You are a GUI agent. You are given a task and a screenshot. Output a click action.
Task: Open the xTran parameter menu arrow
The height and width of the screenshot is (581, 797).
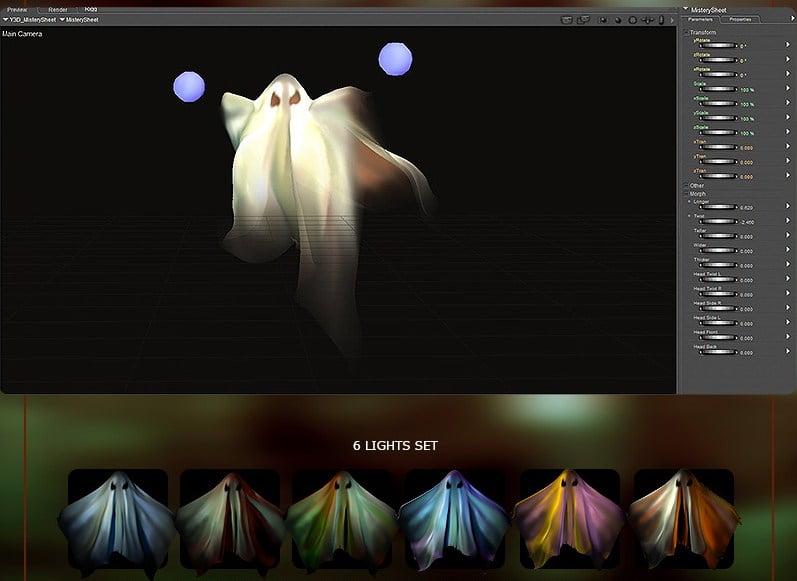[x=788, y=146]
